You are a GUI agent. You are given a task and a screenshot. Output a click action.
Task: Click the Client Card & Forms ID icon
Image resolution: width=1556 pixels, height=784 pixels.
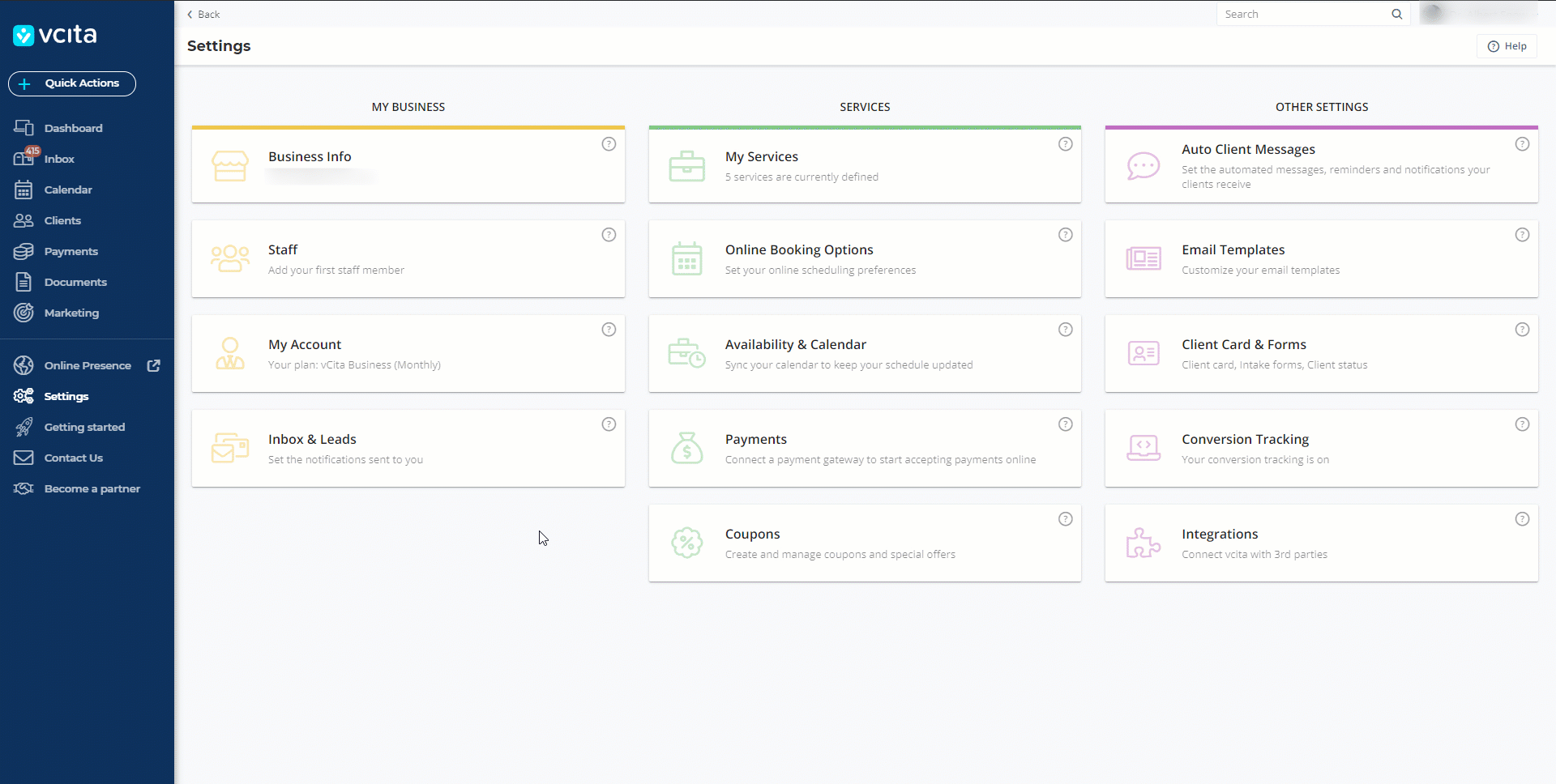click(1143, 353)
